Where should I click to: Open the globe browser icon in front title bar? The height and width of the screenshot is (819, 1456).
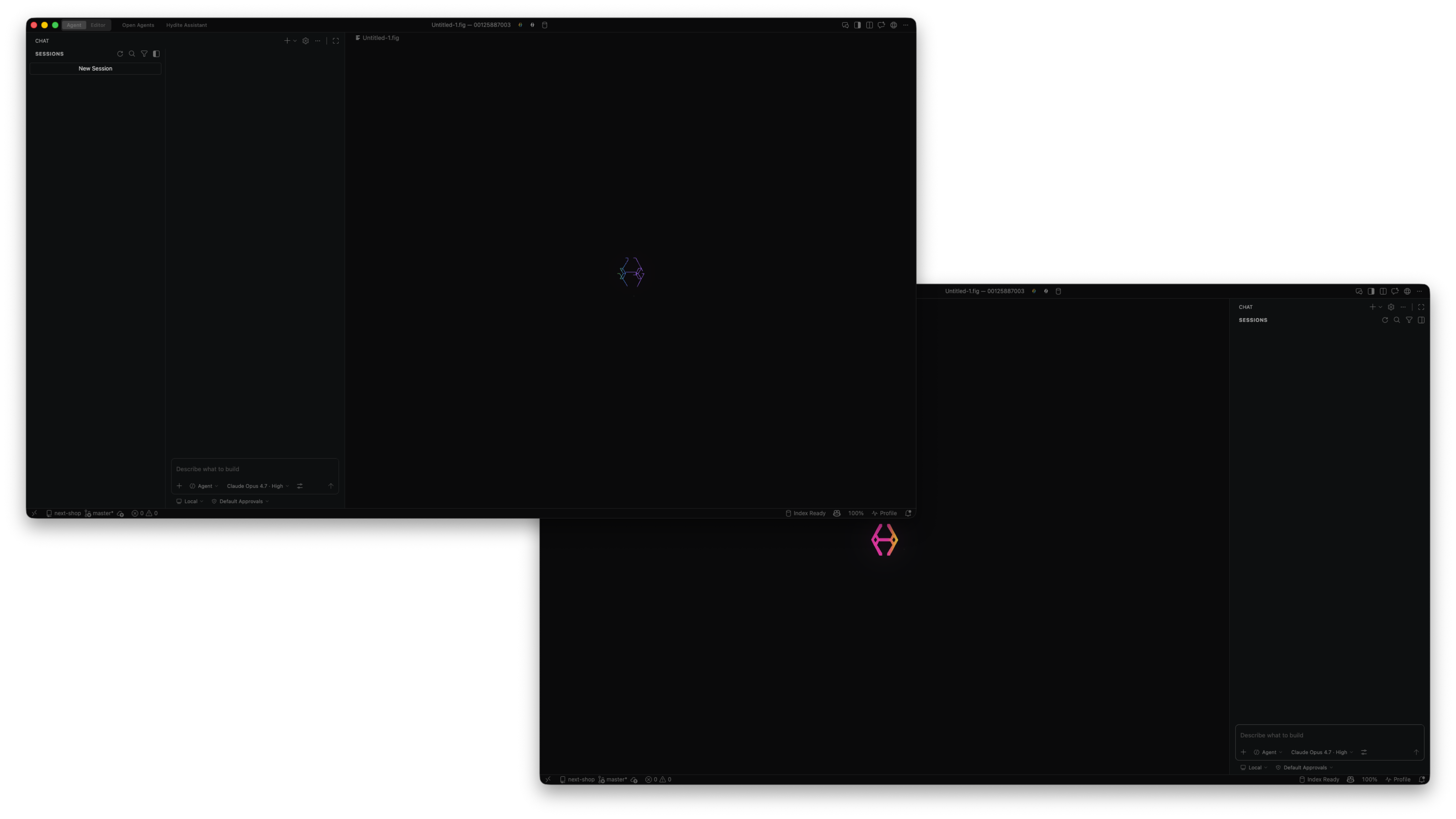pos(894,25)
